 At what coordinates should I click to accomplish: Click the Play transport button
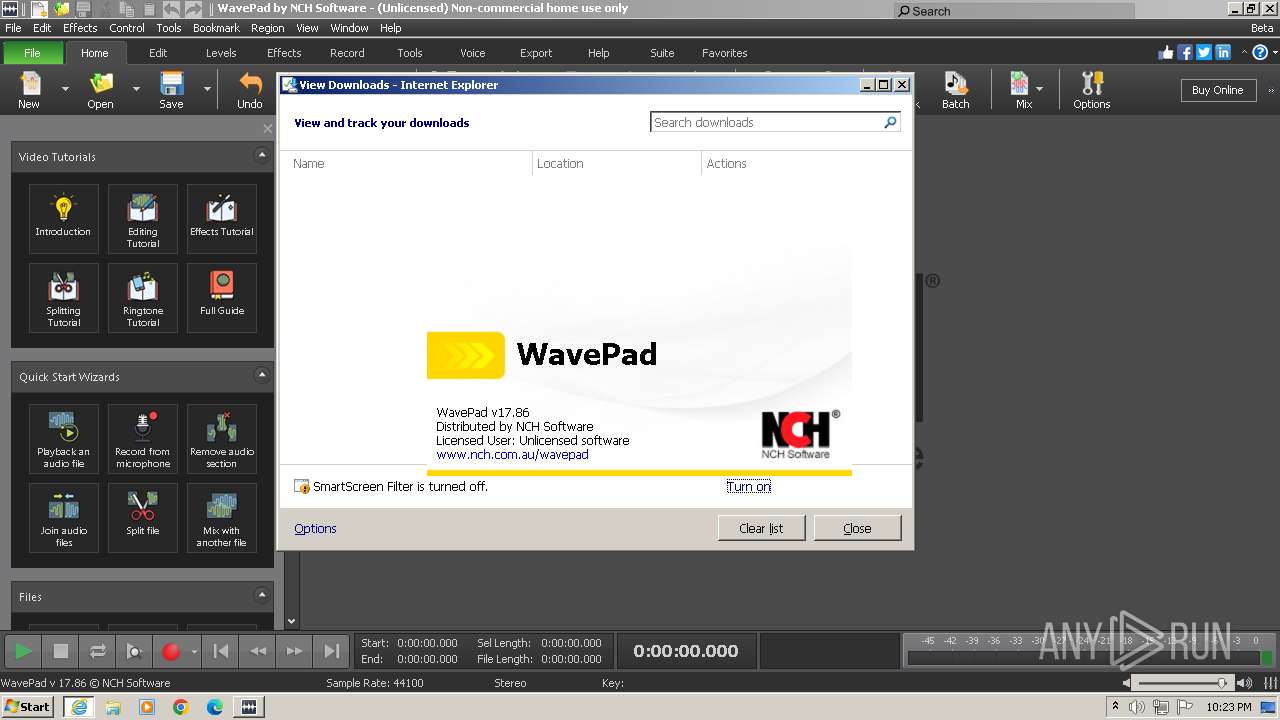(x=22, y=651)
